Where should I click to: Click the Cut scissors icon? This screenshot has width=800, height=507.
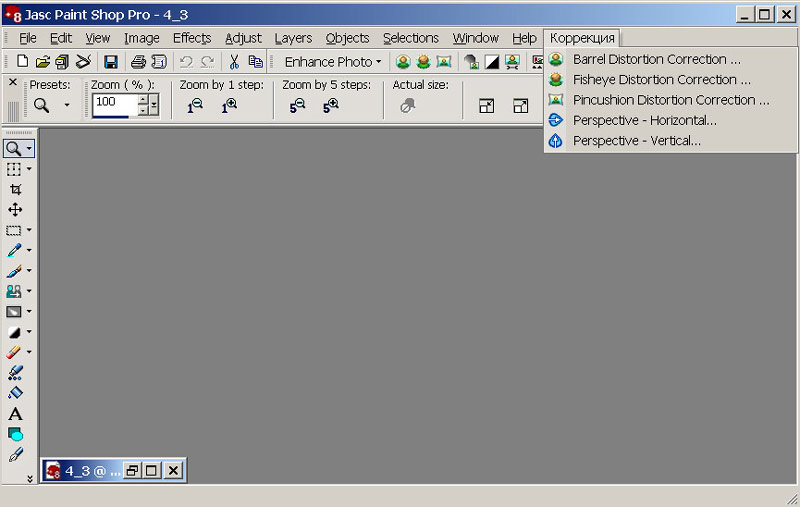234,62
